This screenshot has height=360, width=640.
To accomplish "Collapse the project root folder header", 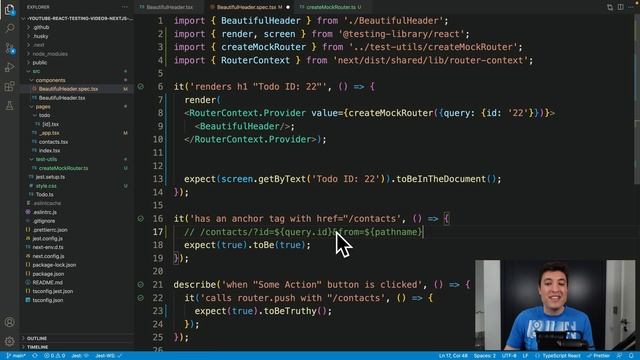I will (x=78, y=18).
